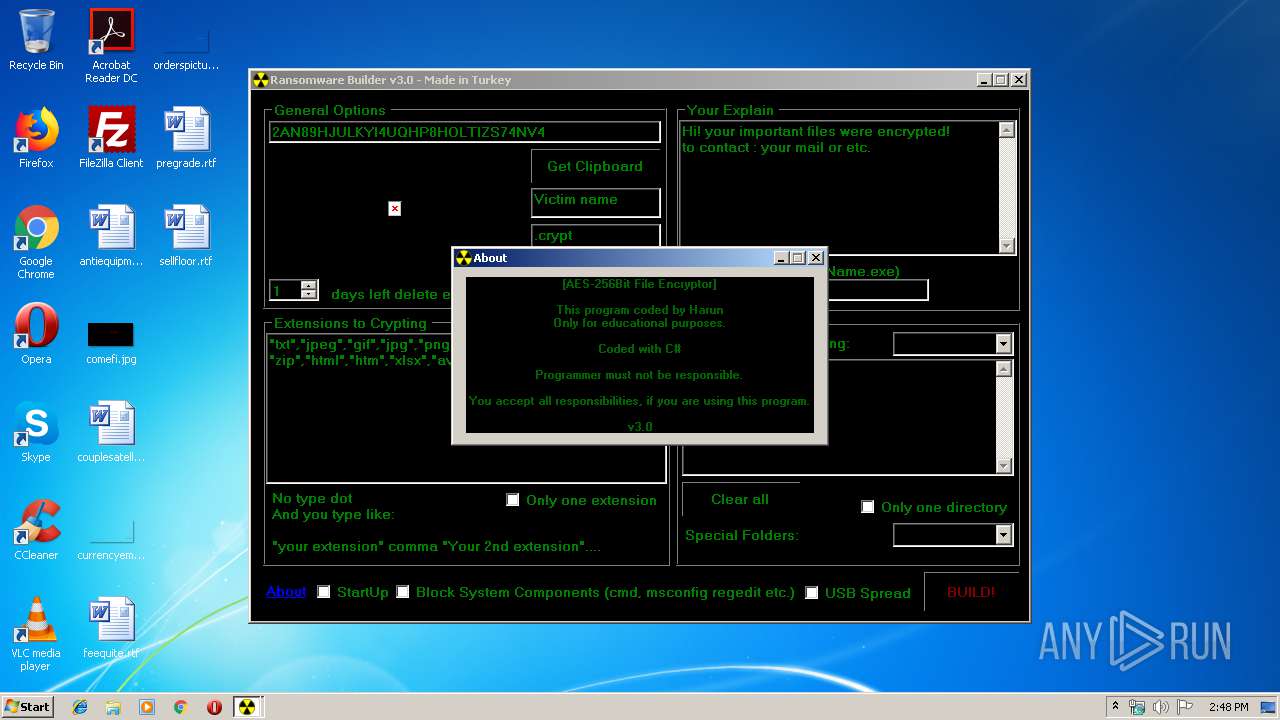Screen dimensions: 1280x720
Task: Click Get Clipboard button
Action: tap(595, 166)
